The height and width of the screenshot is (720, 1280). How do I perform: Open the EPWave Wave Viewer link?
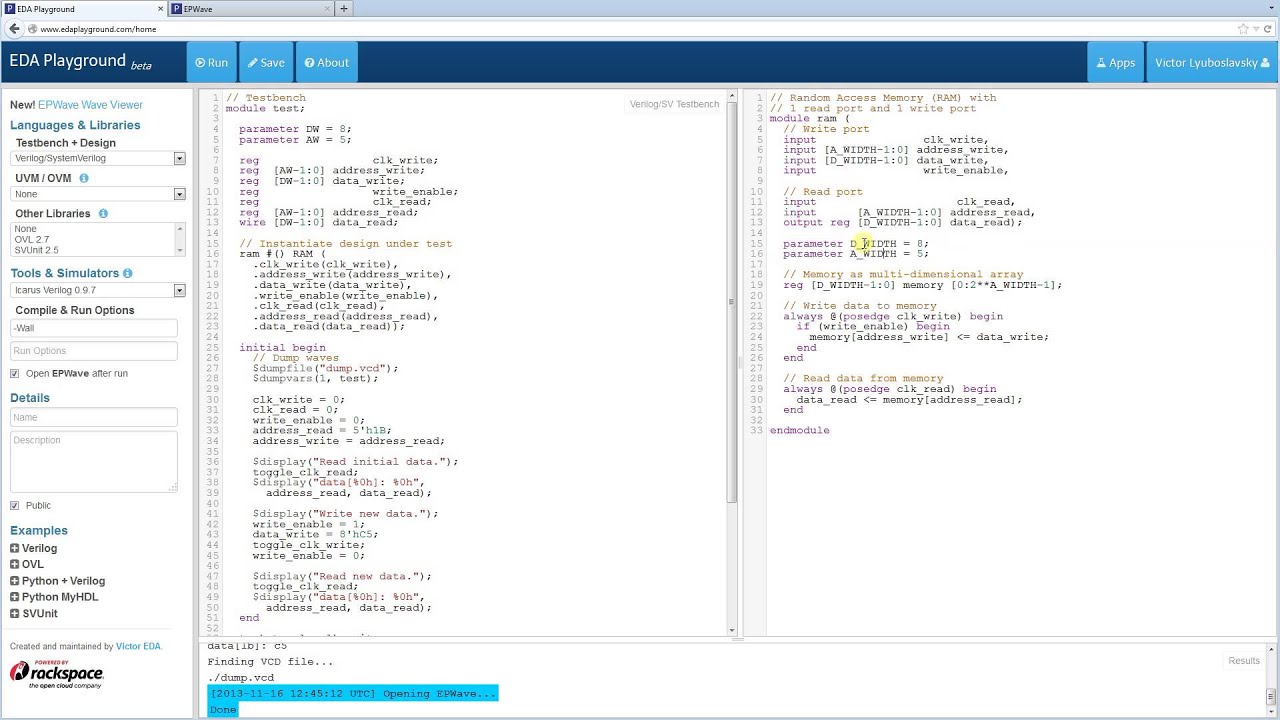[x=90, y=105]
